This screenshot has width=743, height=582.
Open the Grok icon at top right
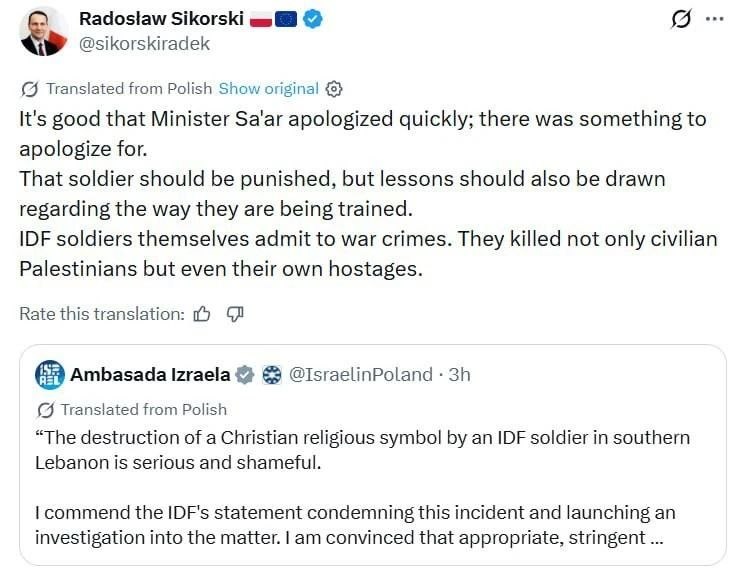682,20
